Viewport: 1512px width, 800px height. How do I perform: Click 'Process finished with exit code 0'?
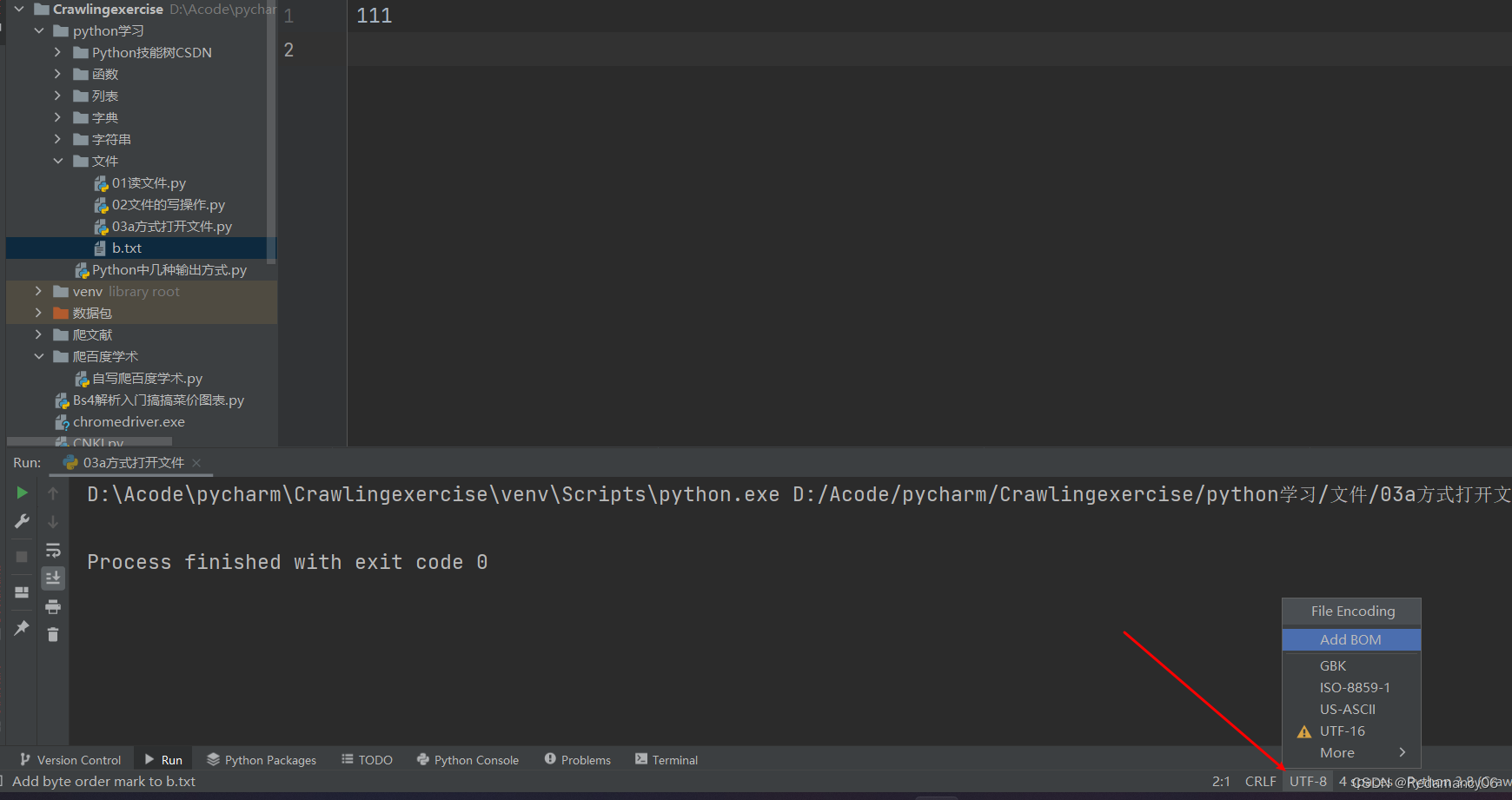pos(288,562)
